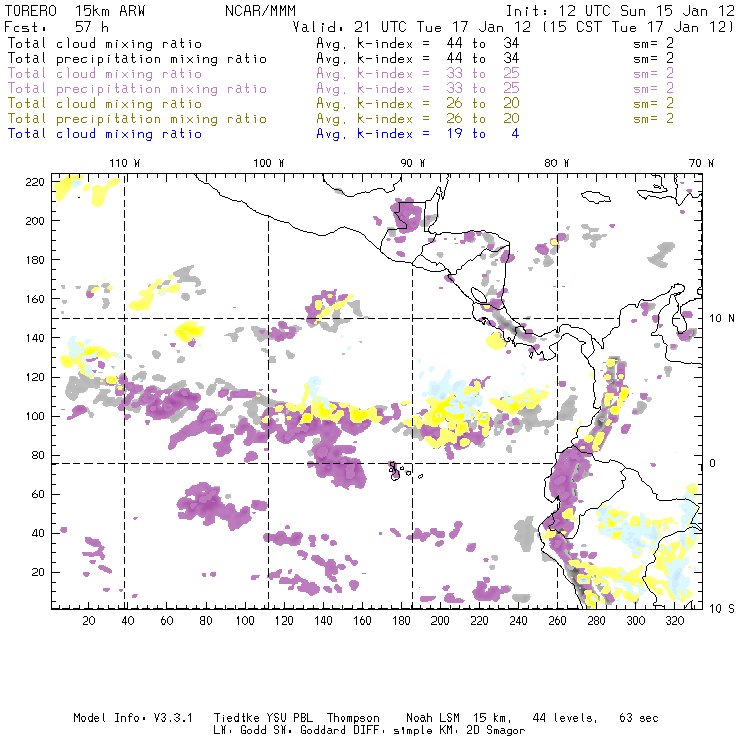
Task: Click the Galapagos Islands outline on map
Action: click(395, 472)
